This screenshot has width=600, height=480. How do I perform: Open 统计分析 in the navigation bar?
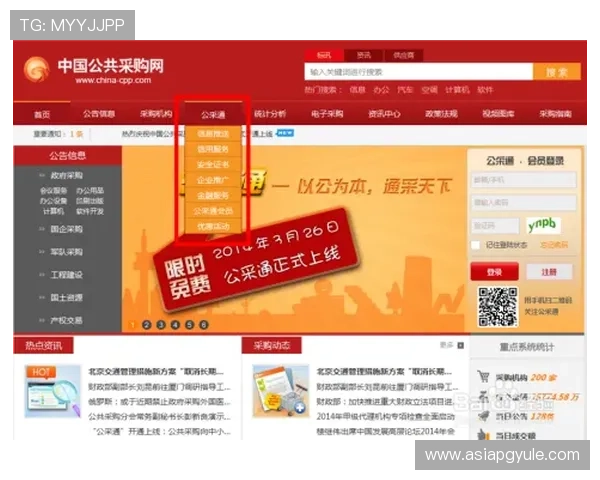(x=270, y=114)
